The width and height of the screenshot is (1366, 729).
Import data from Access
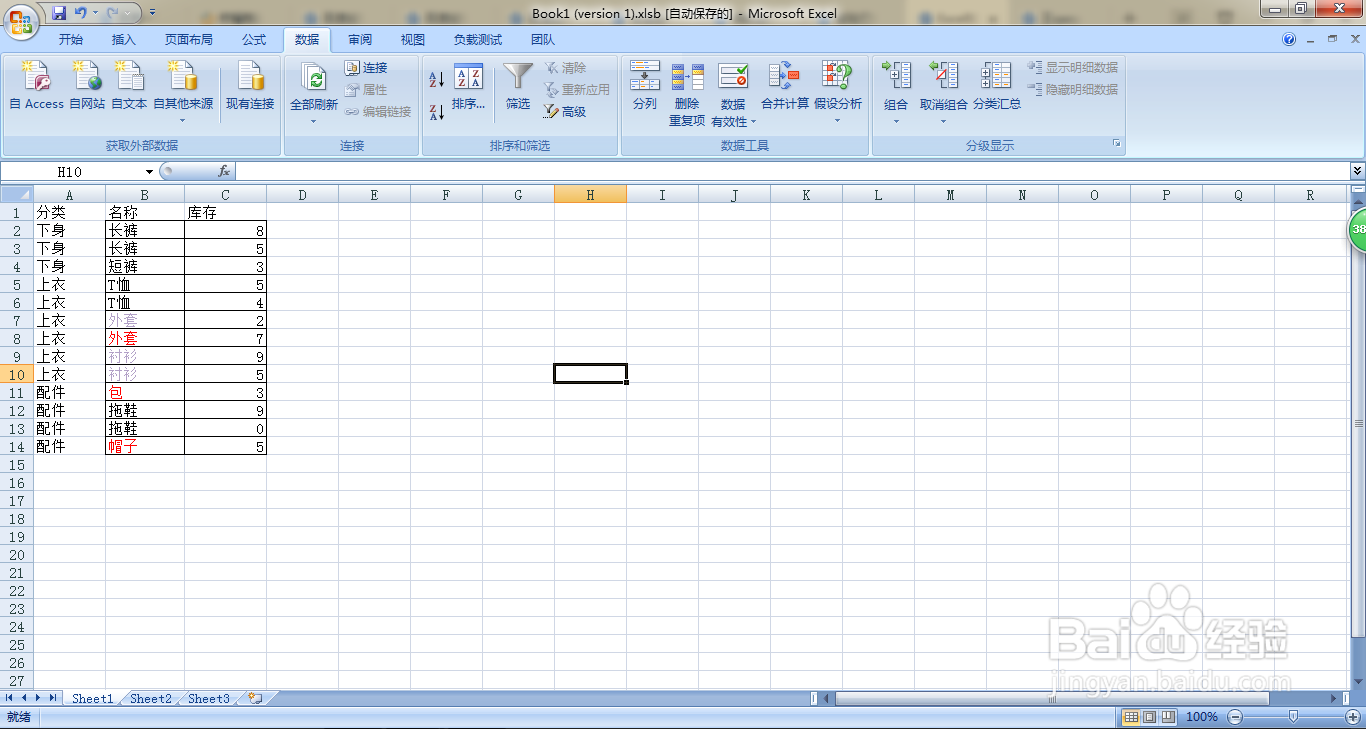click(36, 86)
